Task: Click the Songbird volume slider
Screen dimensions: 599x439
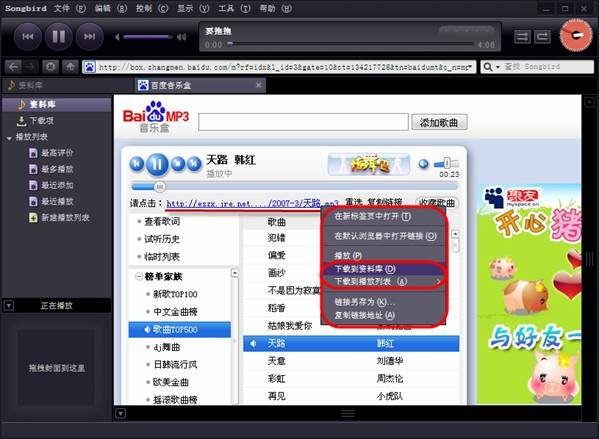Action: pos(147,37)
